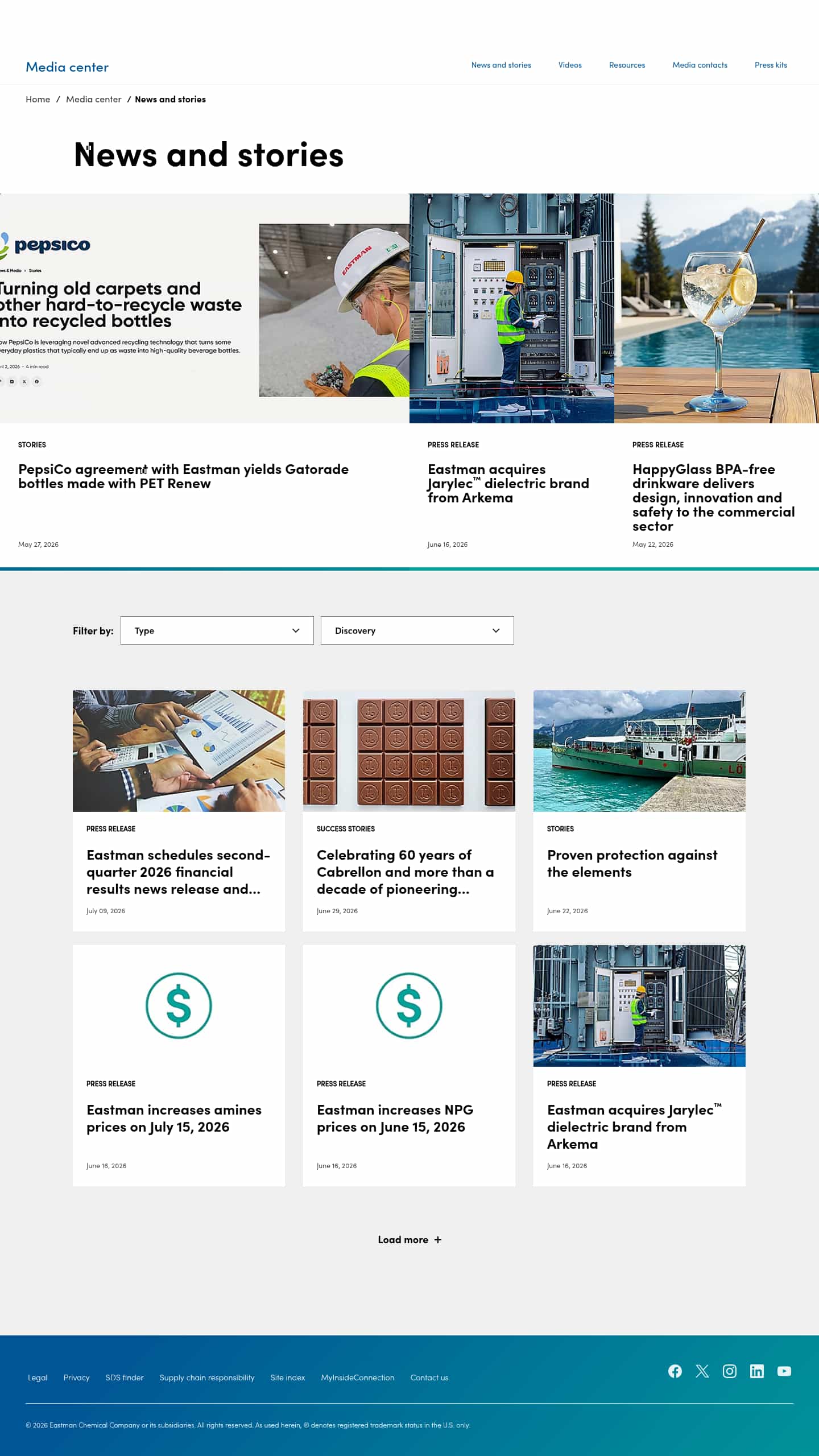Open the Videos navigation item
This screenshot has width=819, height=1456.
tap(570, 65)
